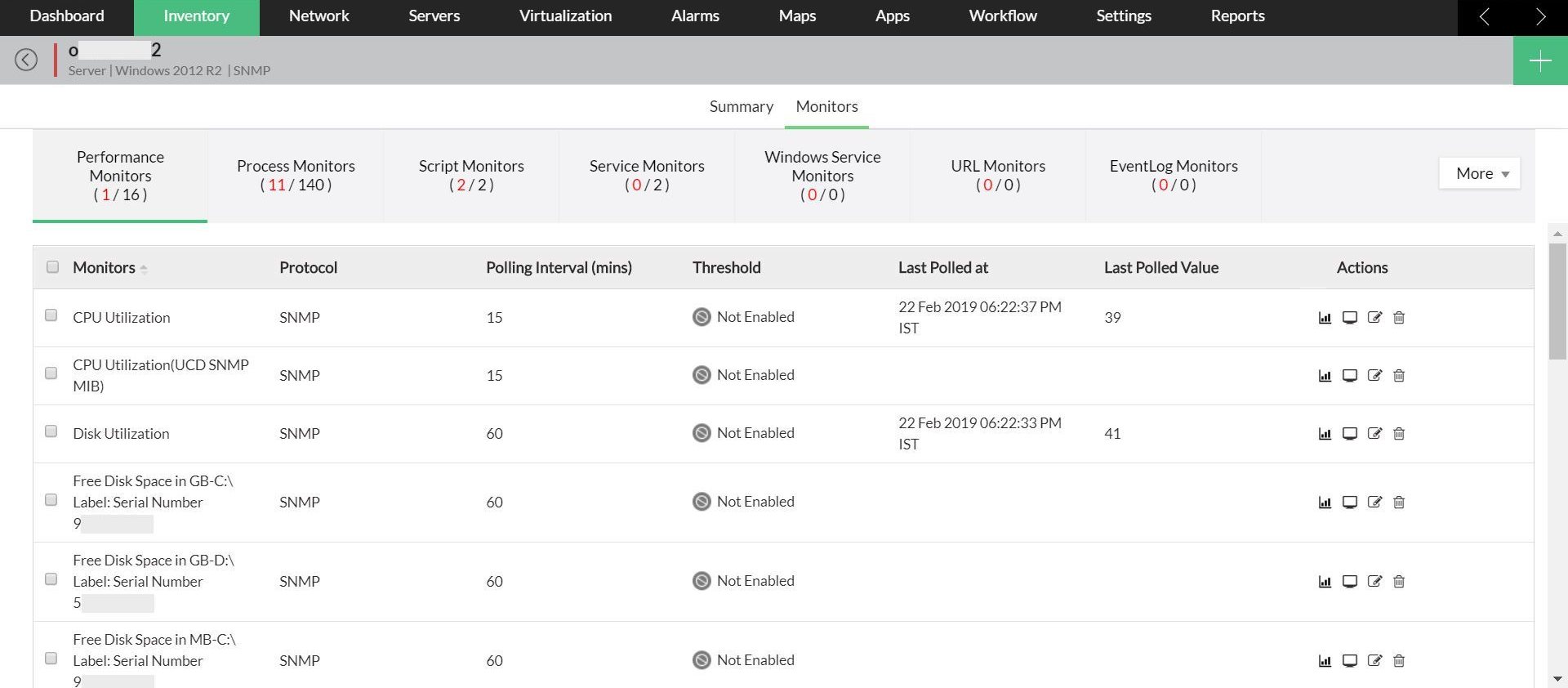Switch to Process Monitors tab
Screen dimensions: 1568x688
click(296, 176)
